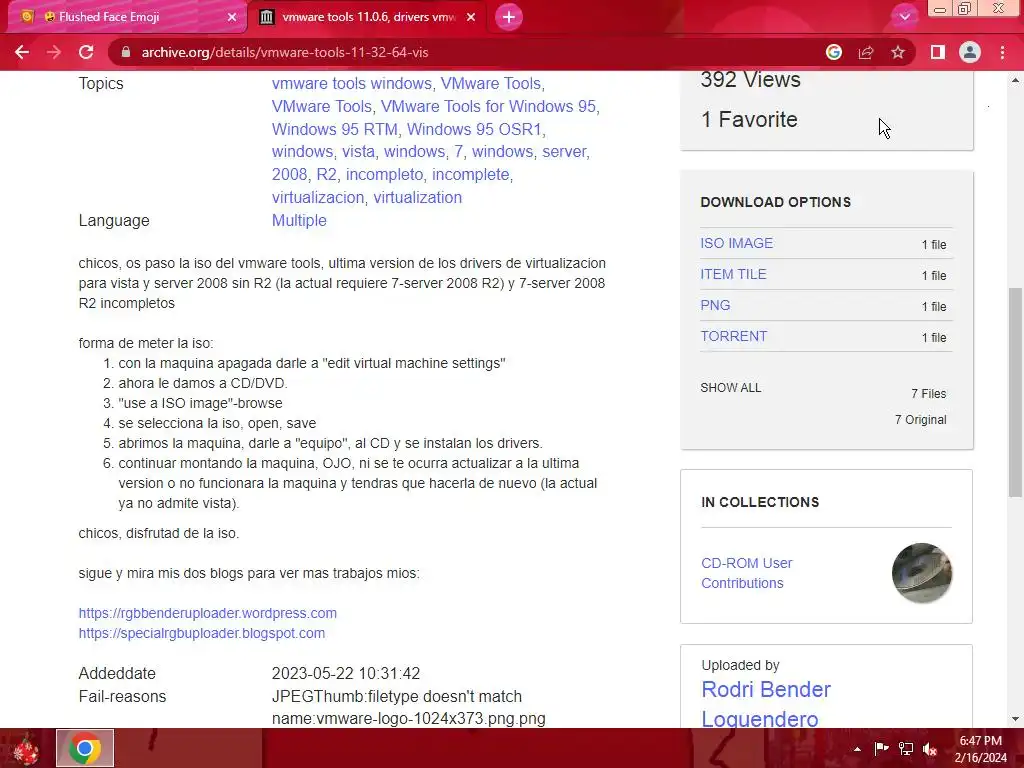Open specialrgbuploader.blogspot.com link
Screen dimensions: 1024x768
point(202,633)
